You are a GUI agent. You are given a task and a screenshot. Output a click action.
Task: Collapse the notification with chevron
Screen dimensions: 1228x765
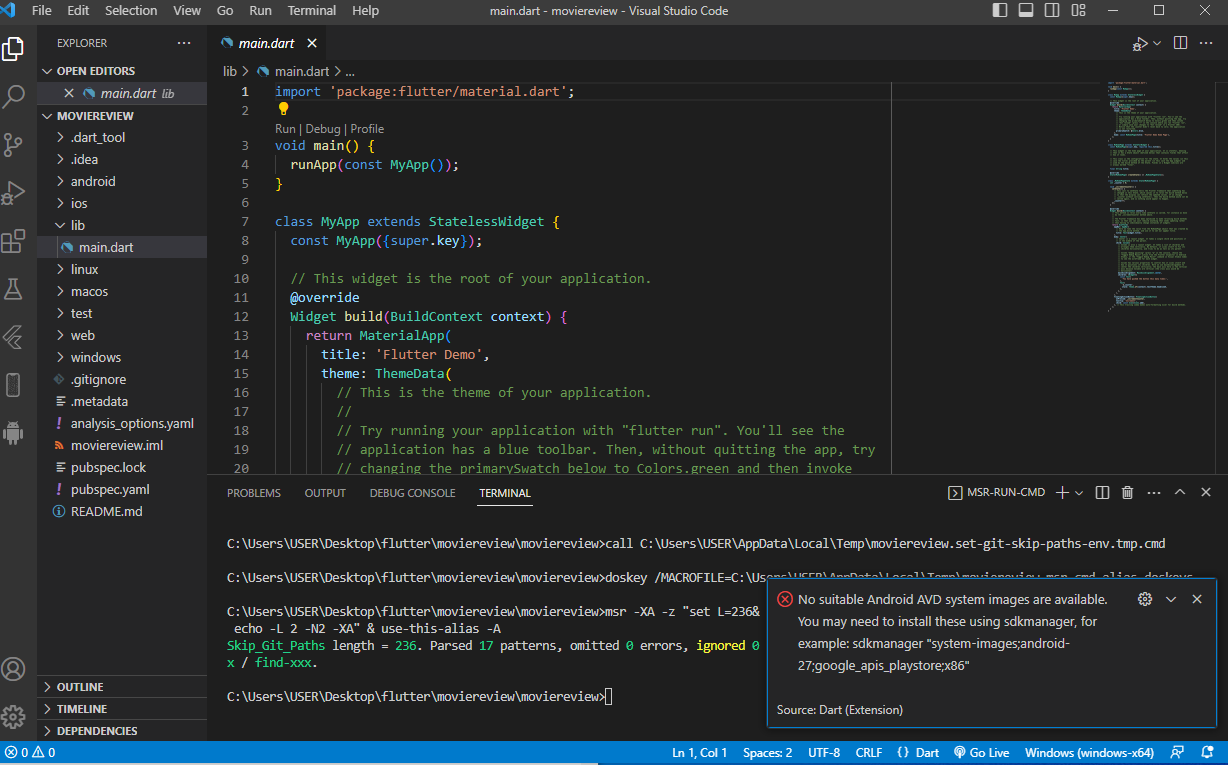click(x=1171, y=599)
